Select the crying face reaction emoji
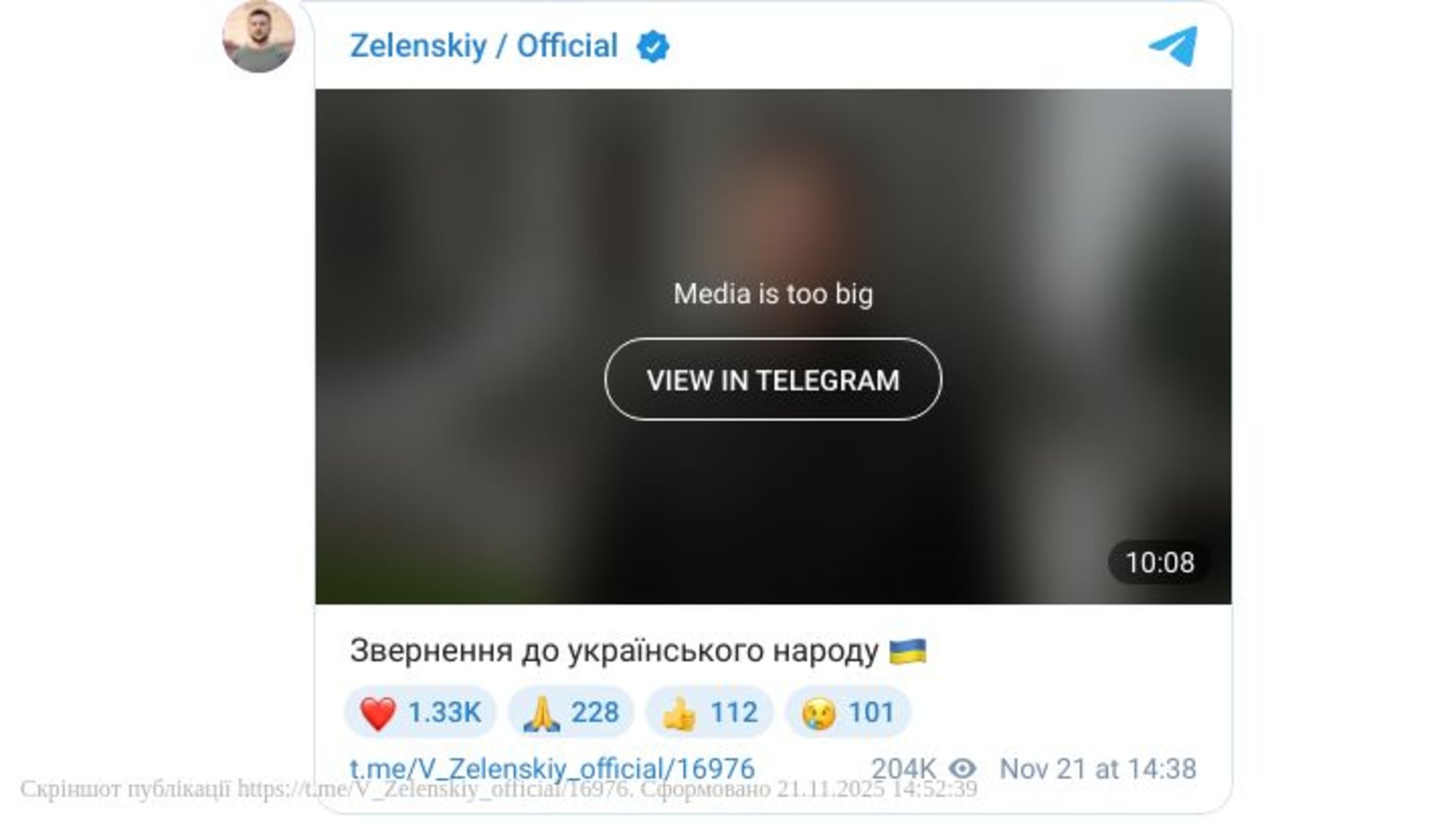The width and height of the screenshot is (1456, 825). pos(819,713)
